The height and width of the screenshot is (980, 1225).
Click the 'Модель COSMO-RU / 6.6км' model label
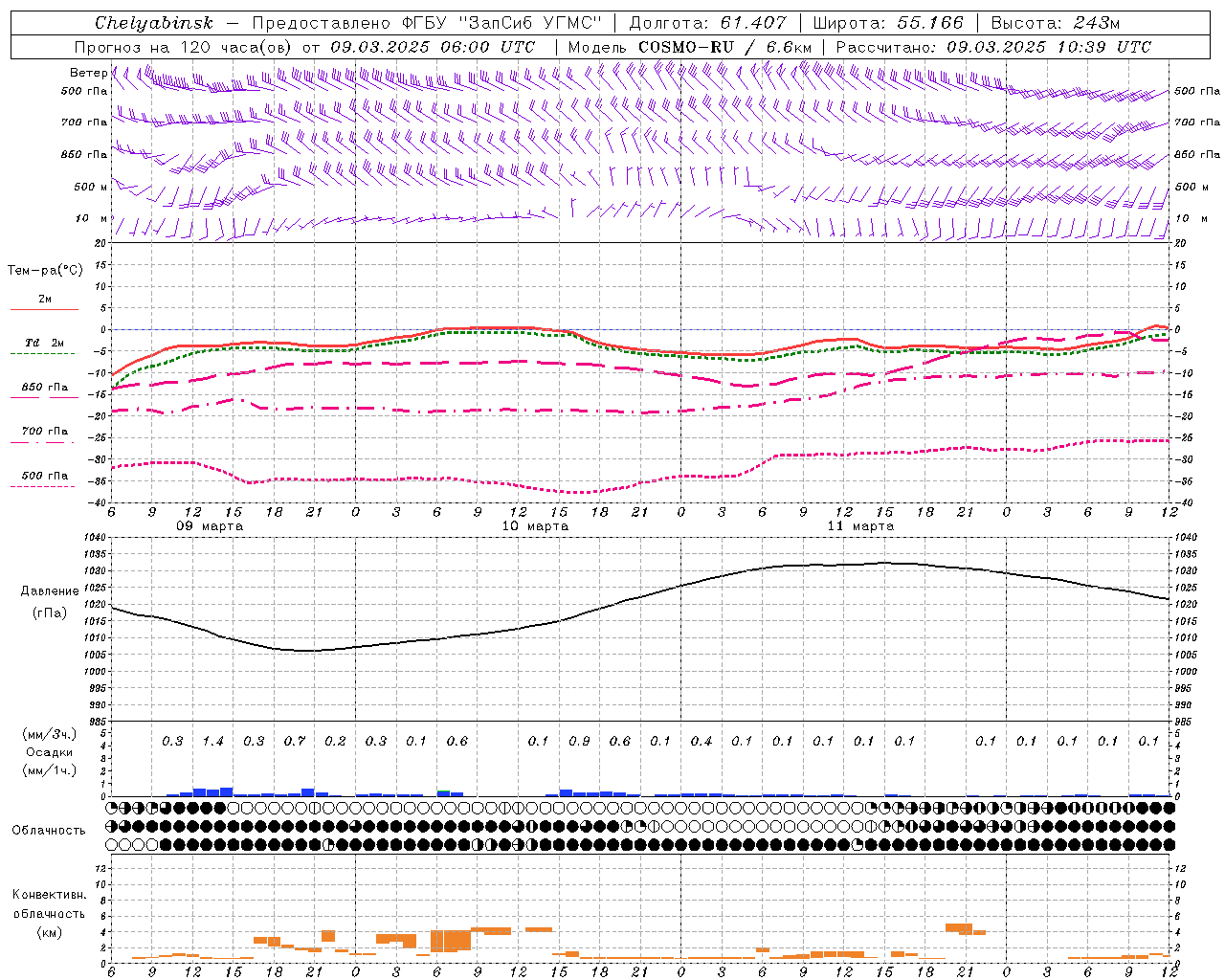pos(690,47)
